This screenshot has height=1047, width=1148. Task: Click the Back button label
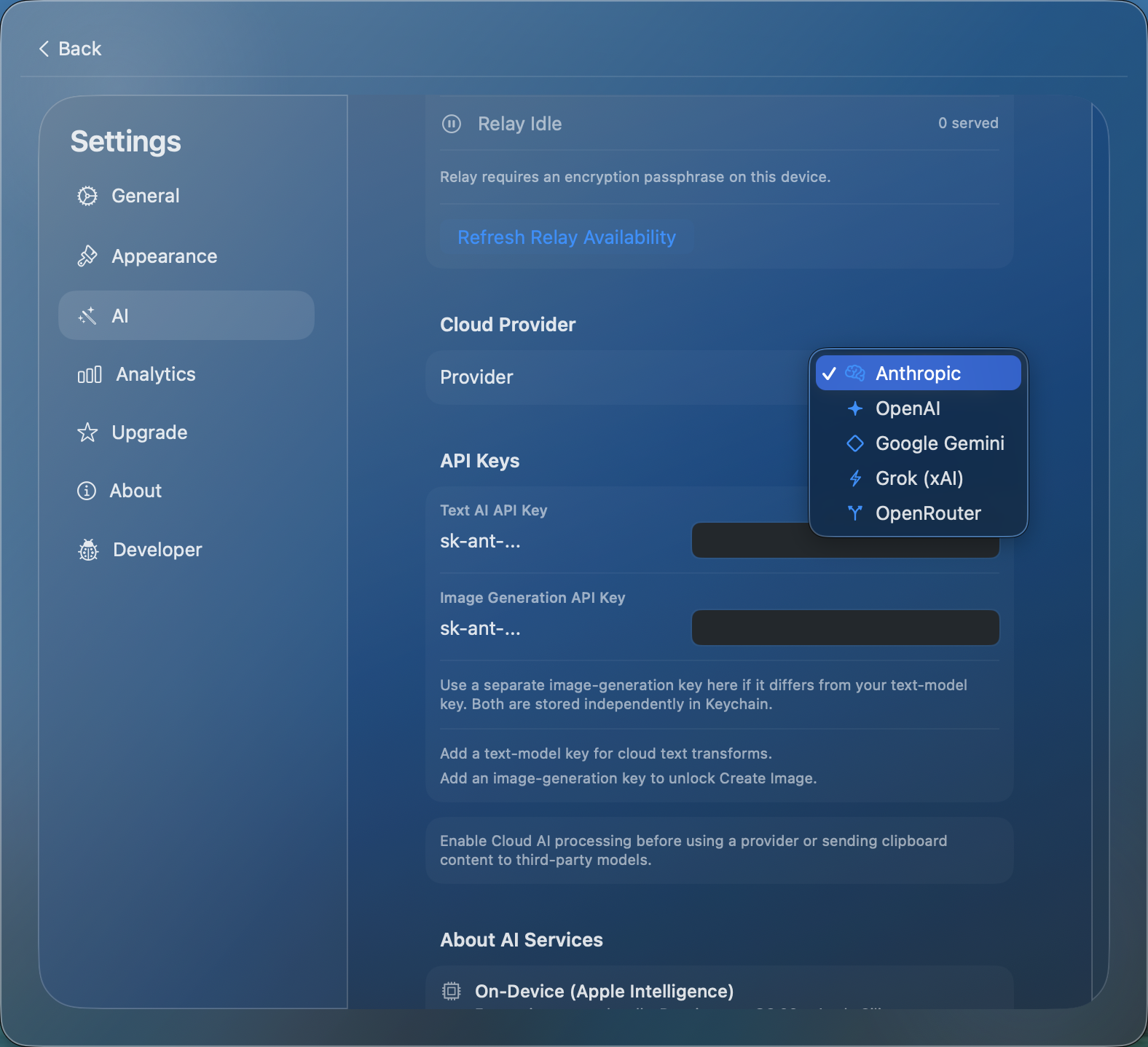(x=80, y=49)
